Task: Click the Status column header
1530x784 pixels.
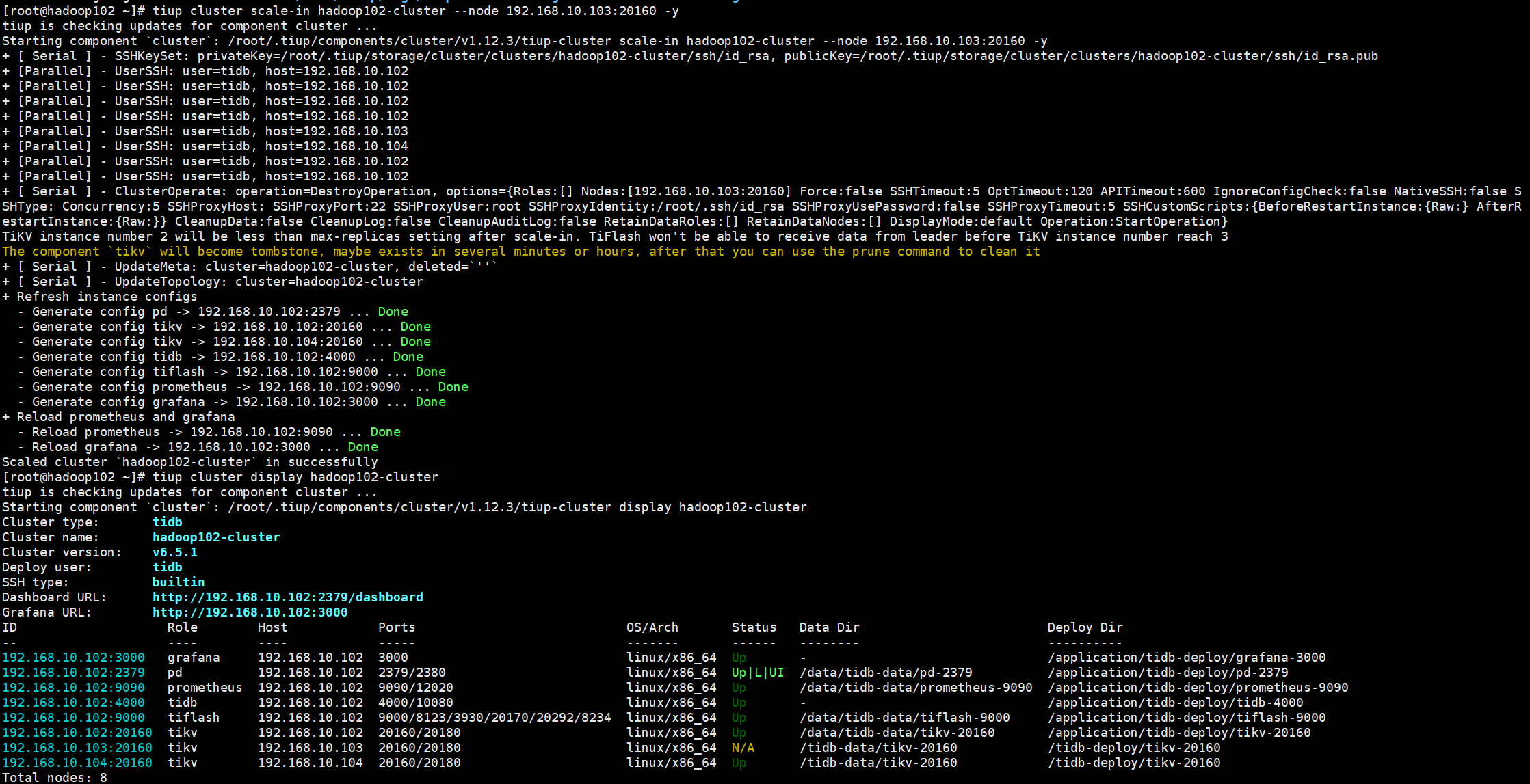Action: [x=754, y=627]
